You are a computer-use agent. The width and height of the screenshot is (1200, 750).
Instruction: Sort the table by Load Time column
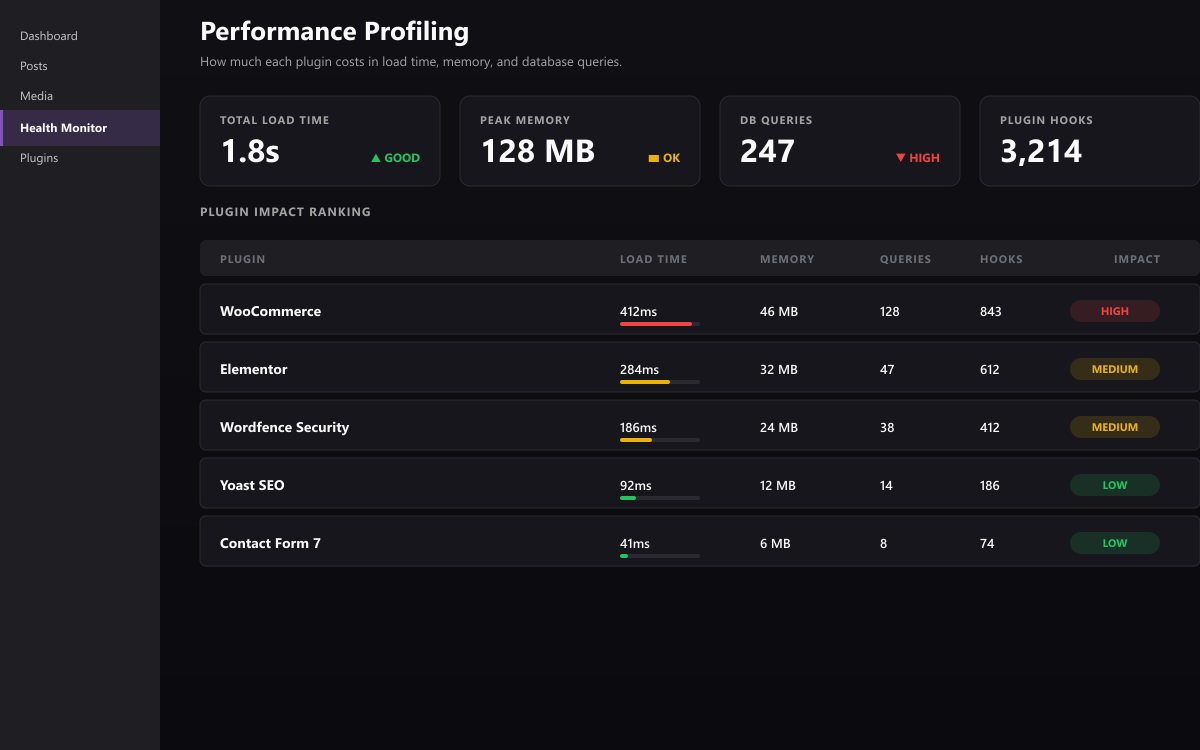(x=653, y=258)
